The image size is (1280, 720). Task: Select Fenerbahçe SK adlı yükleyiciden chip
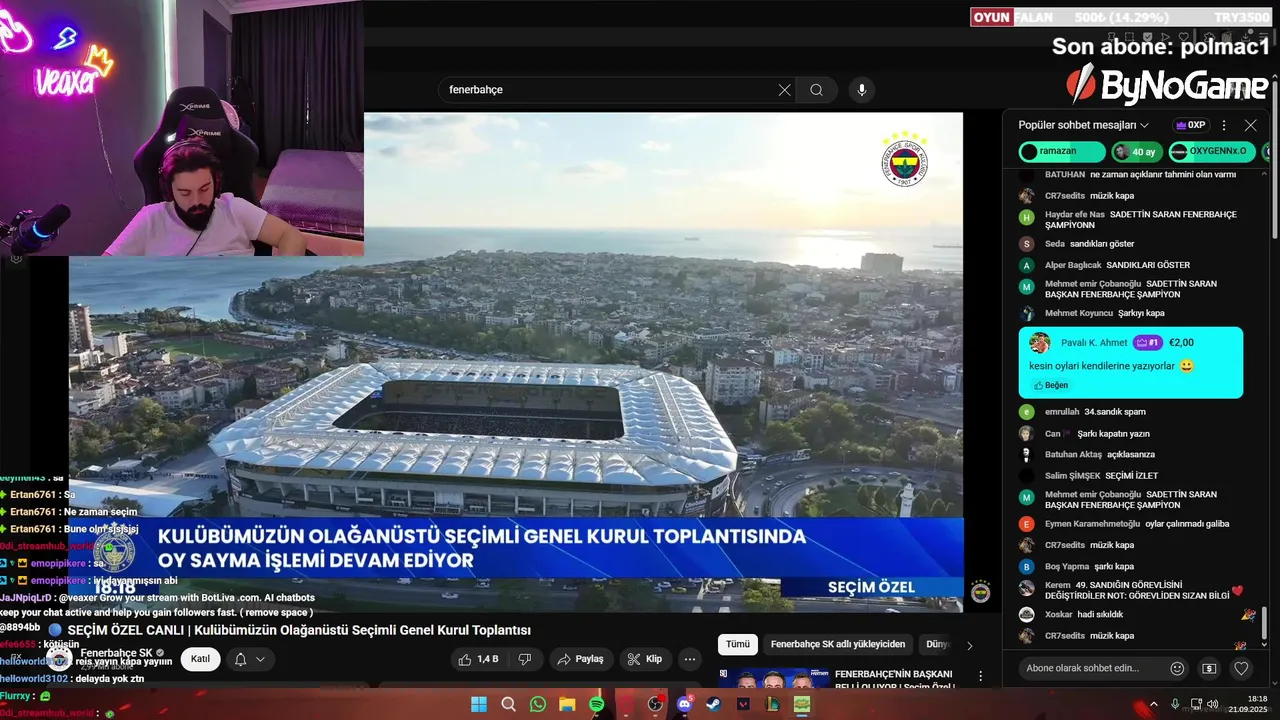click(x=838, y=645)
